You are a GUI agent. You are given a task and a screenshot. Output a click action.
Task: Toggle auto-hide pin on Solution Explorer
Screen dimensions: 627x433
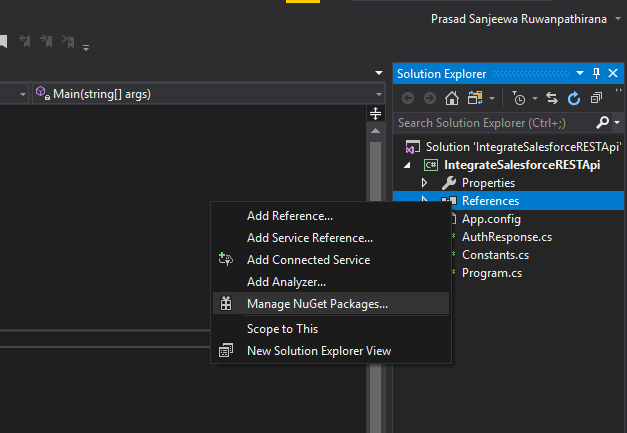point(597,73)
